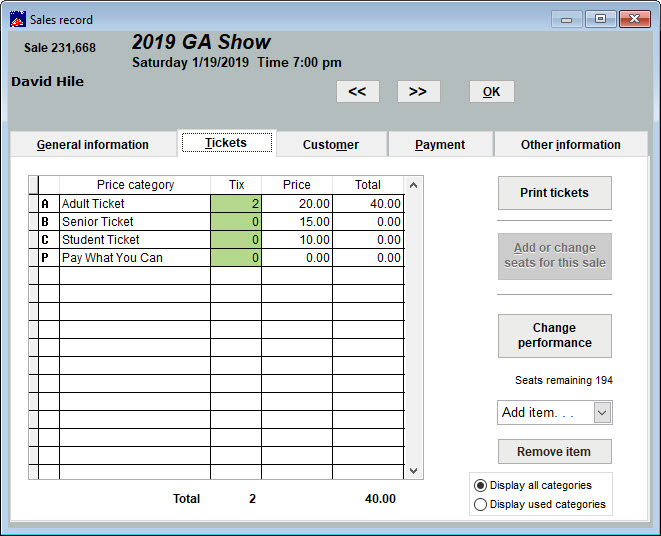Image resolution: width=661 pixels, height=536 pixels.
Task: Click the Price column header
Action: [297, 185]
